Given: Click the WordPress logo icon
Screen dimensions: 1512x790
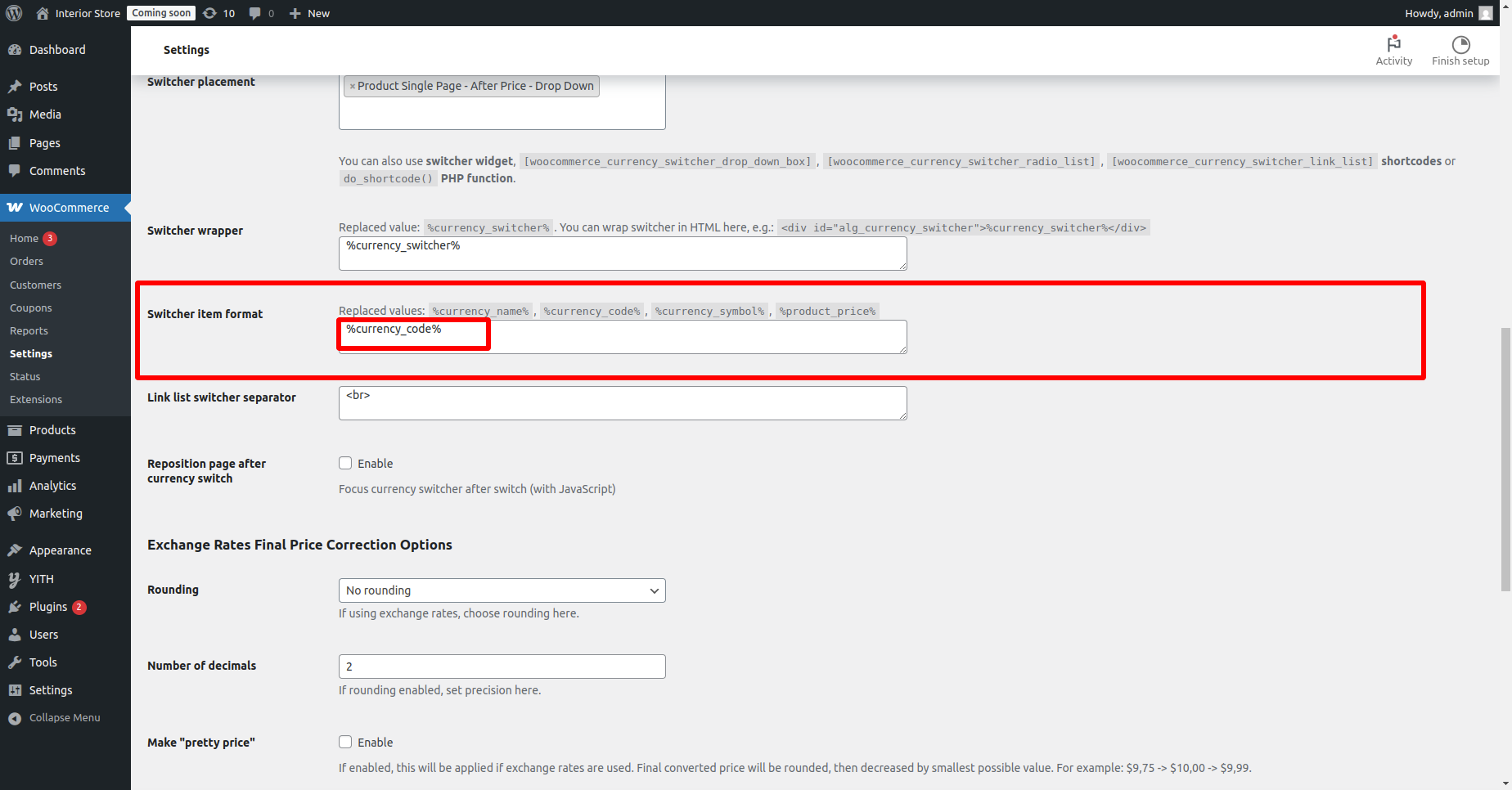Looking at the screenshot, I should click(14, 13).
